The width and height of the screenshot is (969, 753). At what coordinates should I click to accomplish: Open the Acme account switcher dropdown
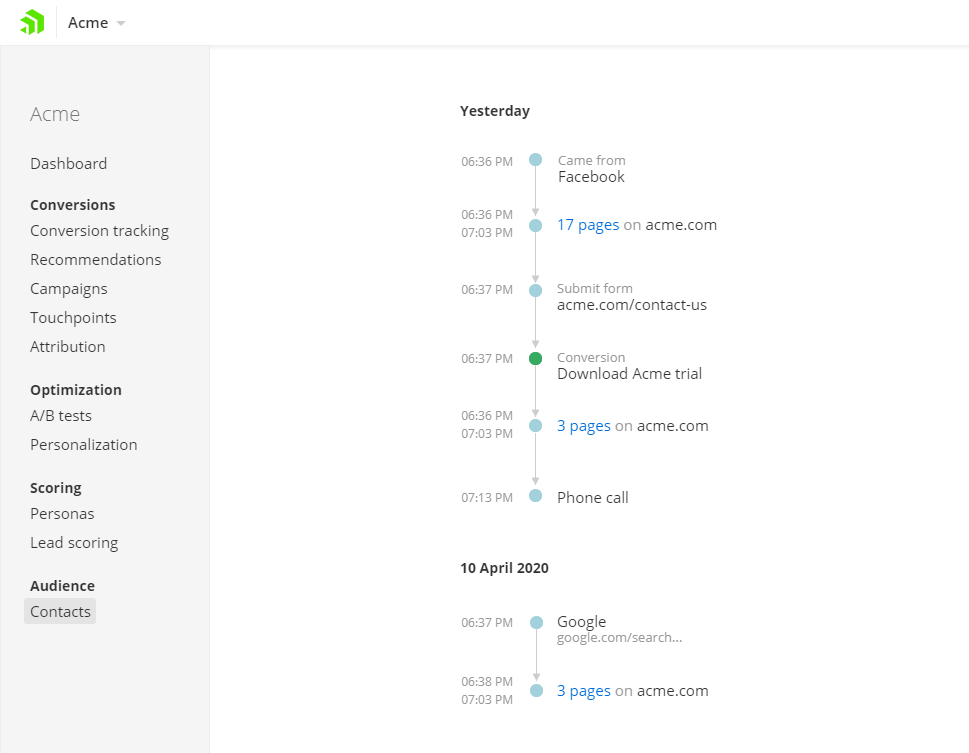(96, 22)
